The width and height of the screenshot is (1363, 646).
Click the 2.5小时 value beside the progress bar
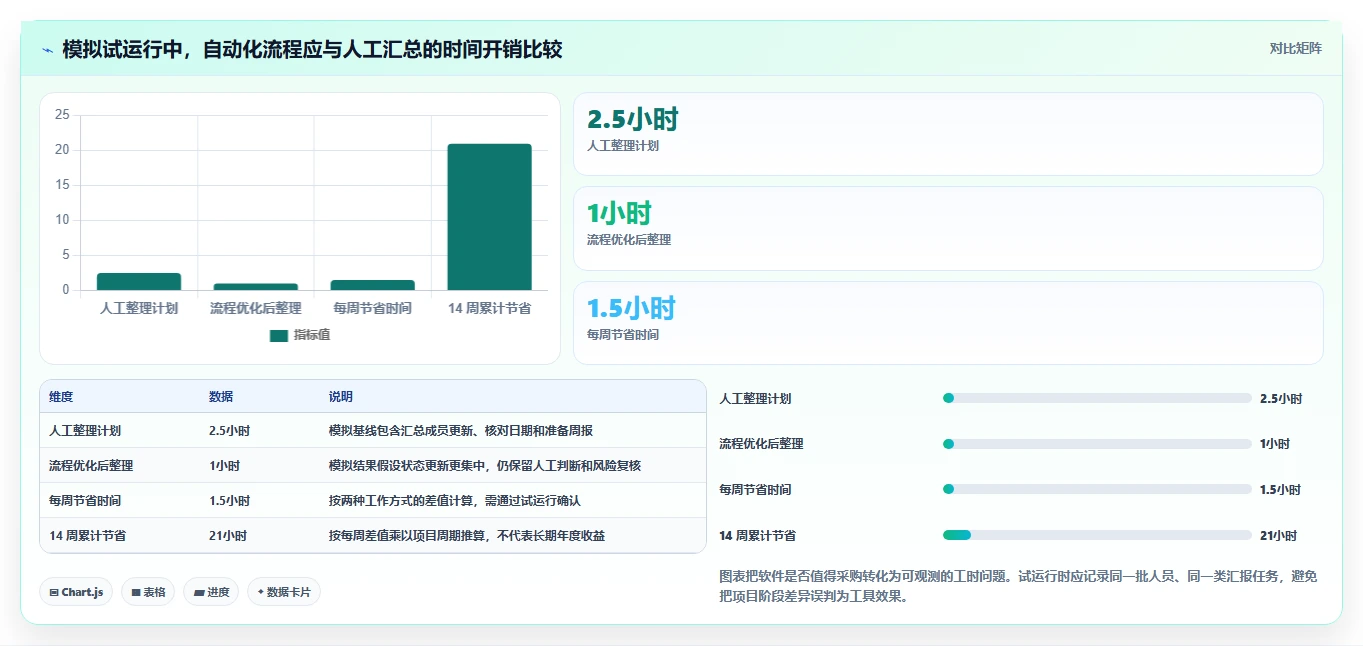click(1281, 398)
